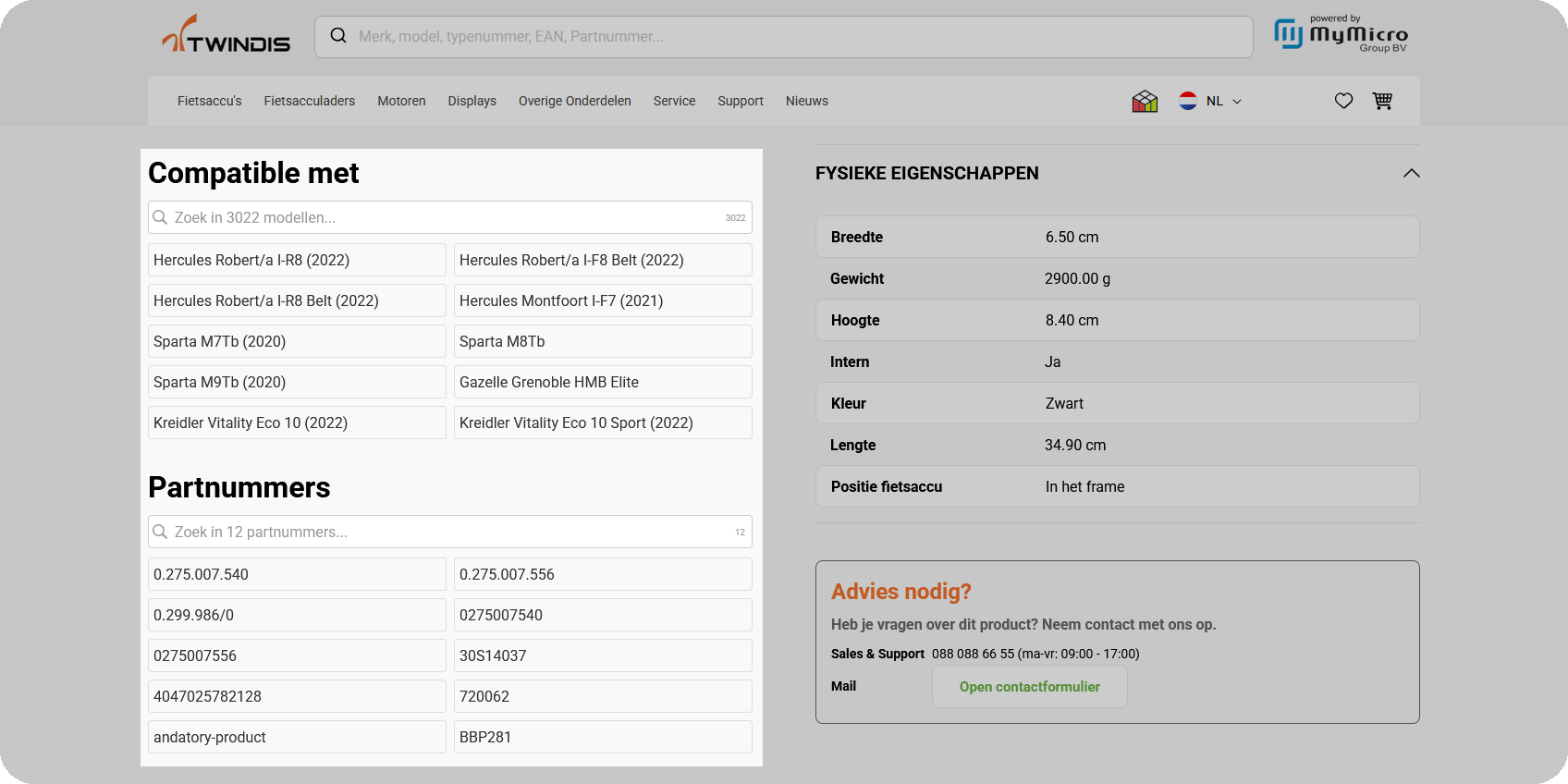Click the Kleur value Zwart
Viewport: 1568px width, 784px height.
(x=1064, y=403)
